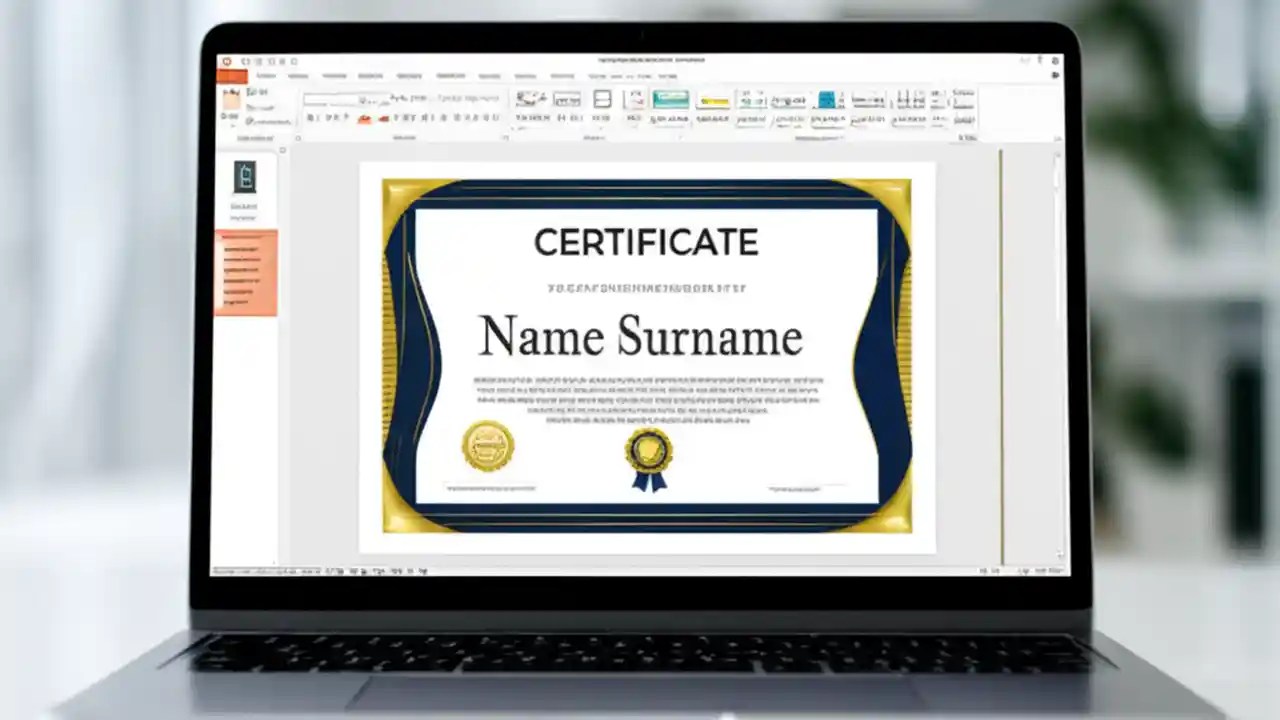Open the Insert ribbon tab
The height and width of the screenshot is (720, 1280).
[x=299, y=76]
